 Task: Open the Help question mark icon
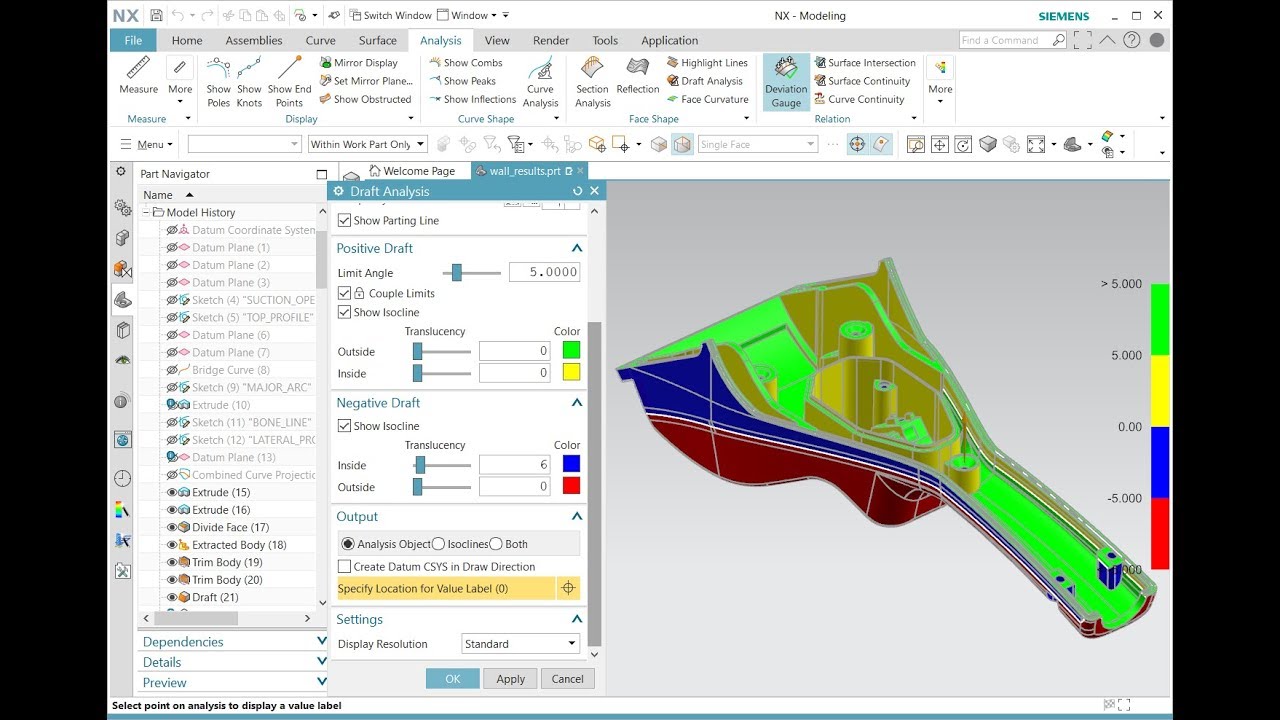click(x=1131, y=40)
